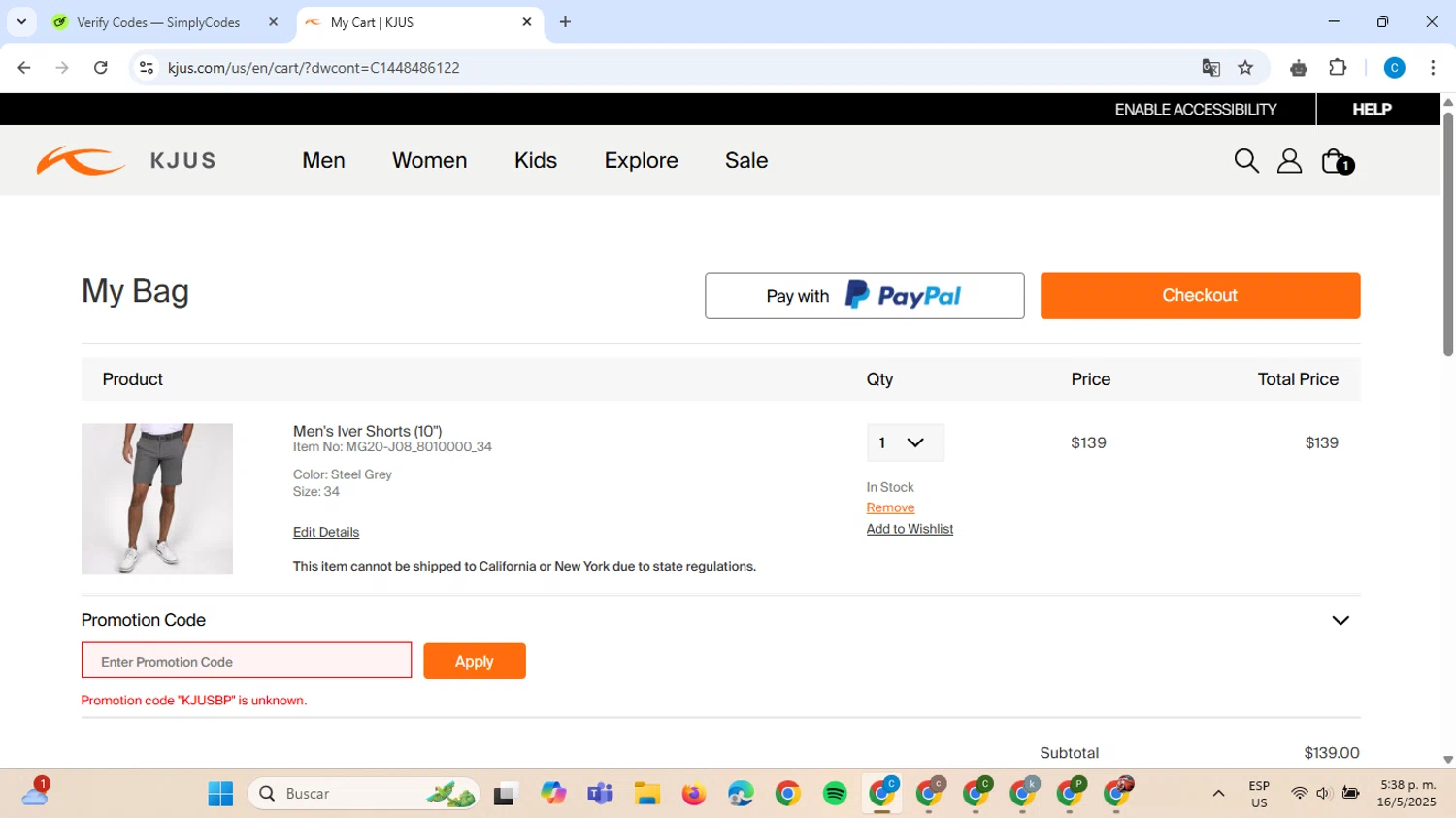1456x818 pixels.
Task: Open the quantity dropdown
Action: (905, 442)
